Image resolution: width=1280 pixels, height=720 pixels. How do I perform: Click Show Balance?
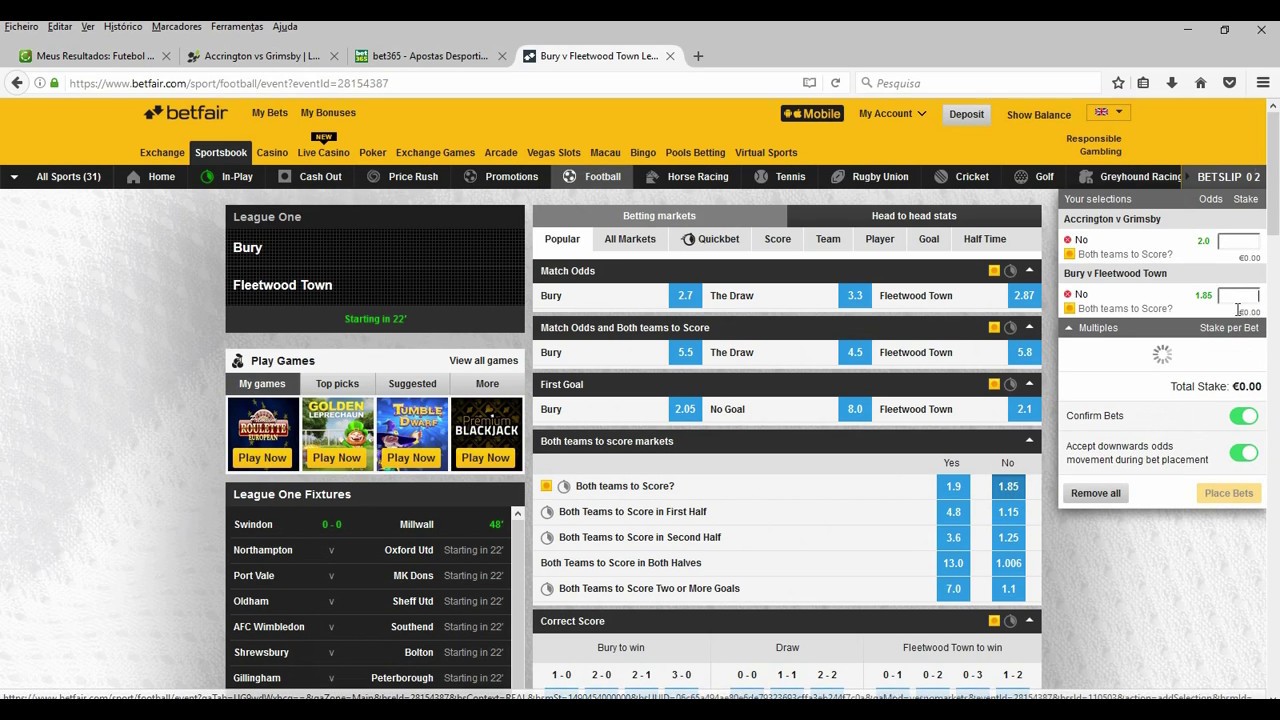tap(1039, 115)
